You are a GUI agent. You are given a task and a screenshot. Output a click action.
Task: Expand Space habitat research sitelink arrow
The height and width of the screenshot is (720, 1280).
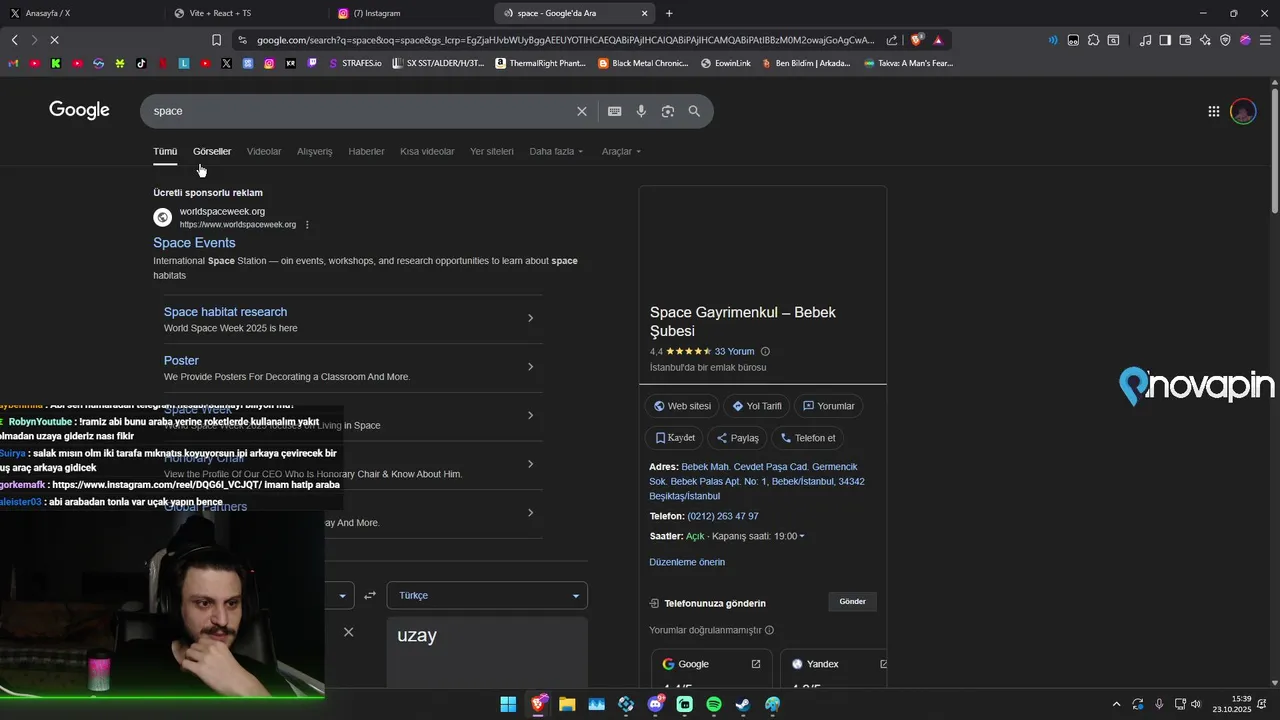point(530,318)
